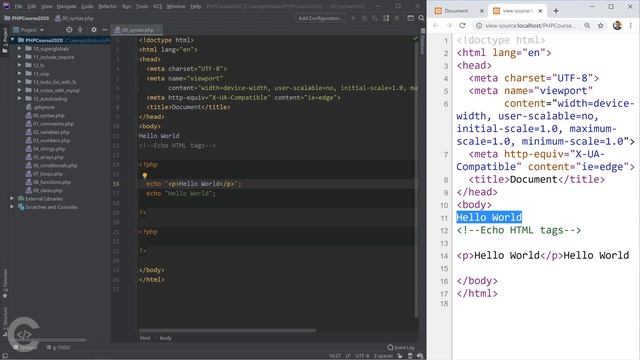Select 00_syntax.php in project tree
Viewport: 640px width, 360px height.
pyautogui.click(x=44, y=116)
